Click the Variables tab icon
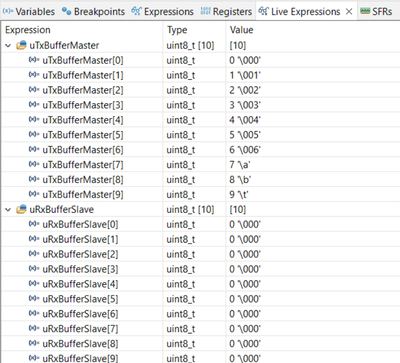400x363 pixels. tap(8, 12)
